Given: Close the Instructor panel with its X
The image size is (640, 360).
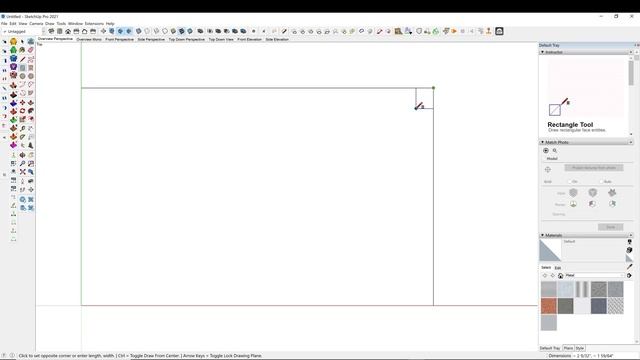Looking at the screenshot, I should (x=631, y=52).
